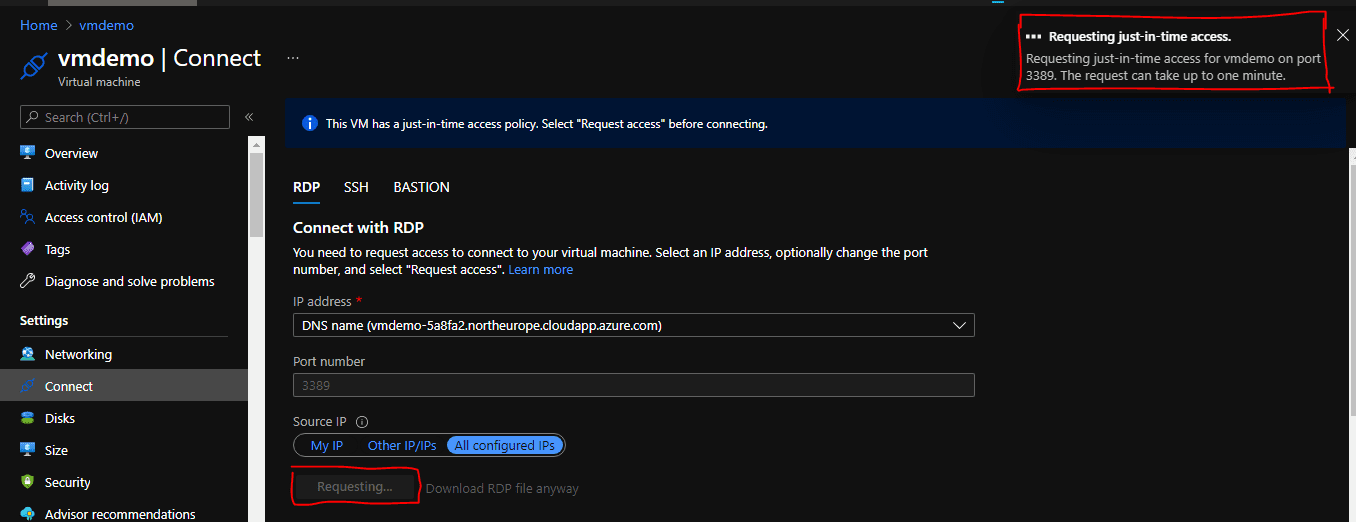The image size is (1356, 522).
Task: Click the Access control people icon
Action: pos(28,217)
